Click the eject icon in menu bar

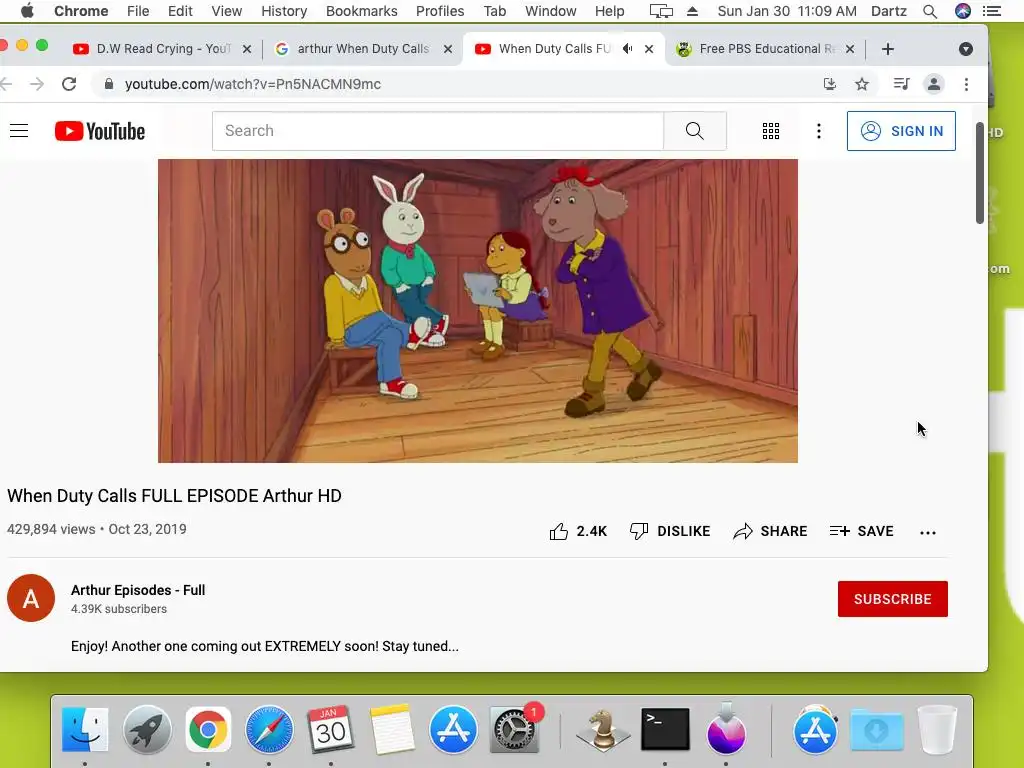pos(692,11)
